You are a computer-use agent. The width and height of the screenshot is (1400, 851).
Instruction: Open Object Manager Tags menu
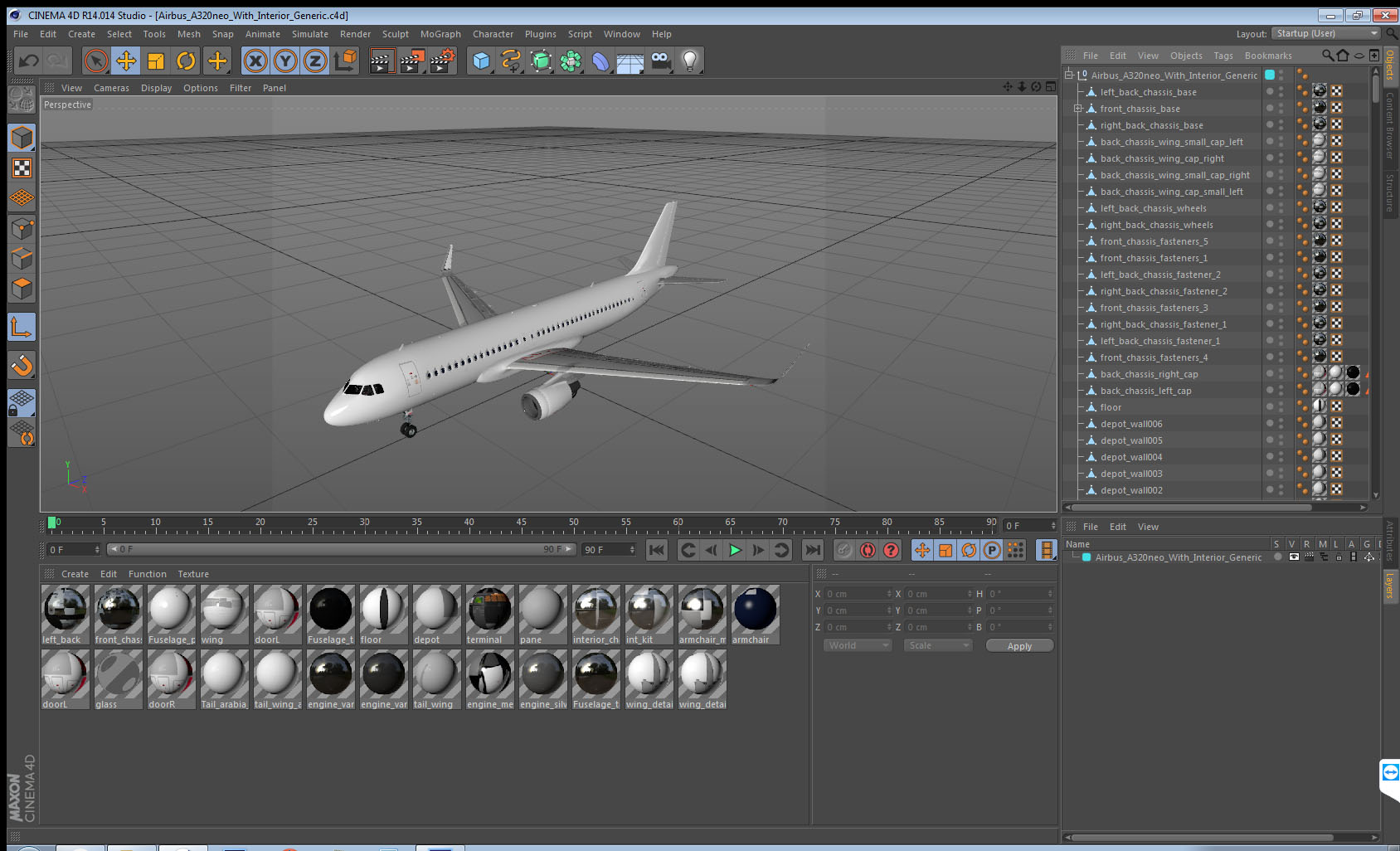[x=1223, y=56]
